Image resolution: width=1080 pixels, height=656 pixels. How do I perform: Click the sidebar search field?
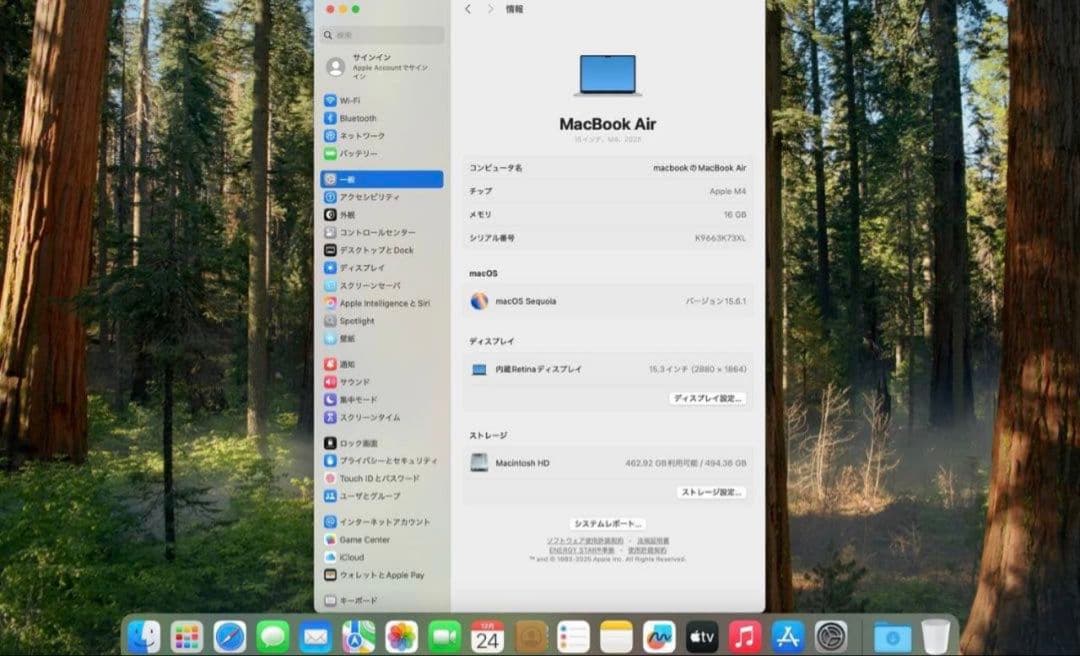[380, 33]
